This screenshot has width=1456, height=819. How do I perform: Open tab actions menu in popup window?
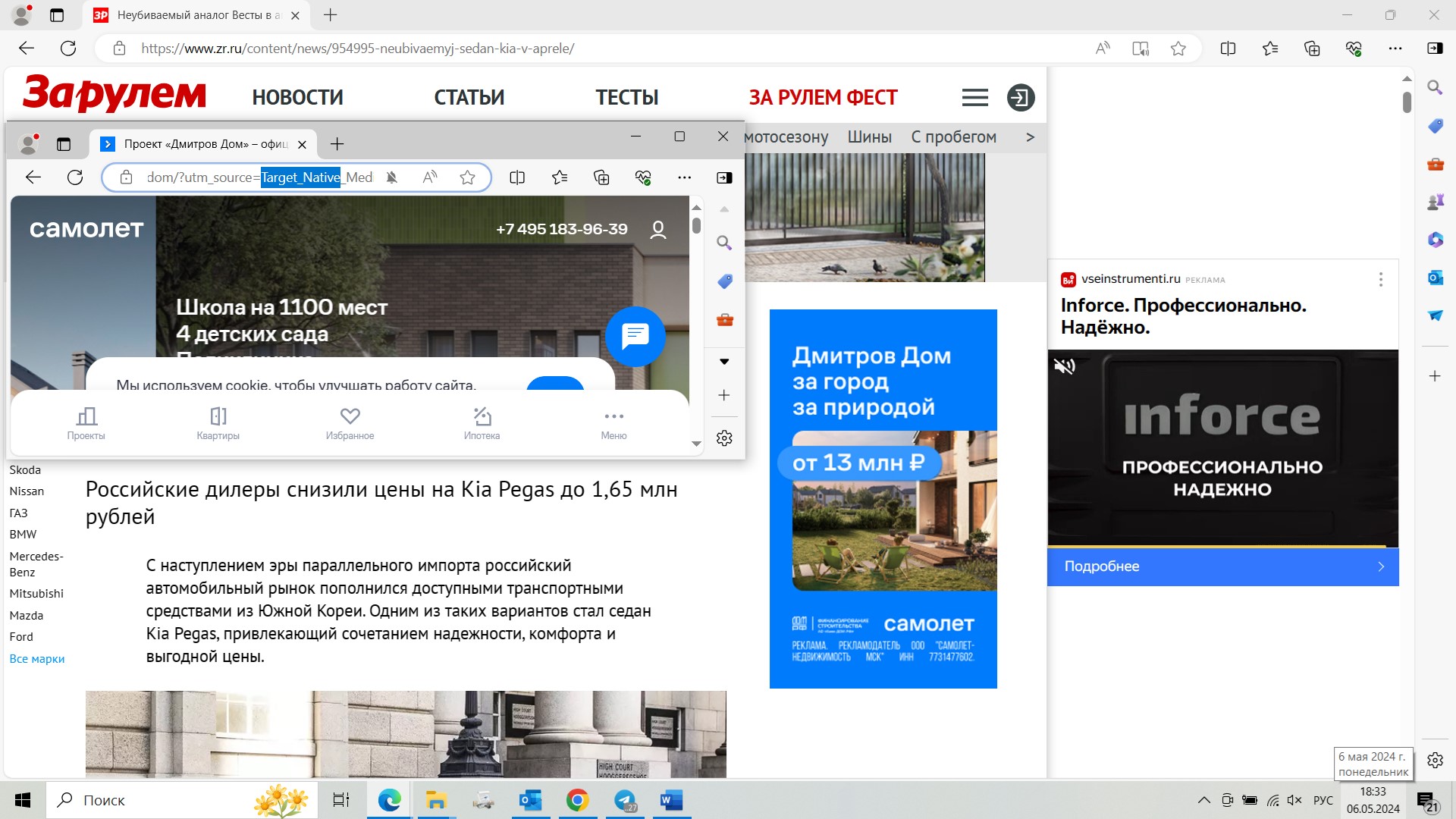pyautogui.click(x=64, y=144)
